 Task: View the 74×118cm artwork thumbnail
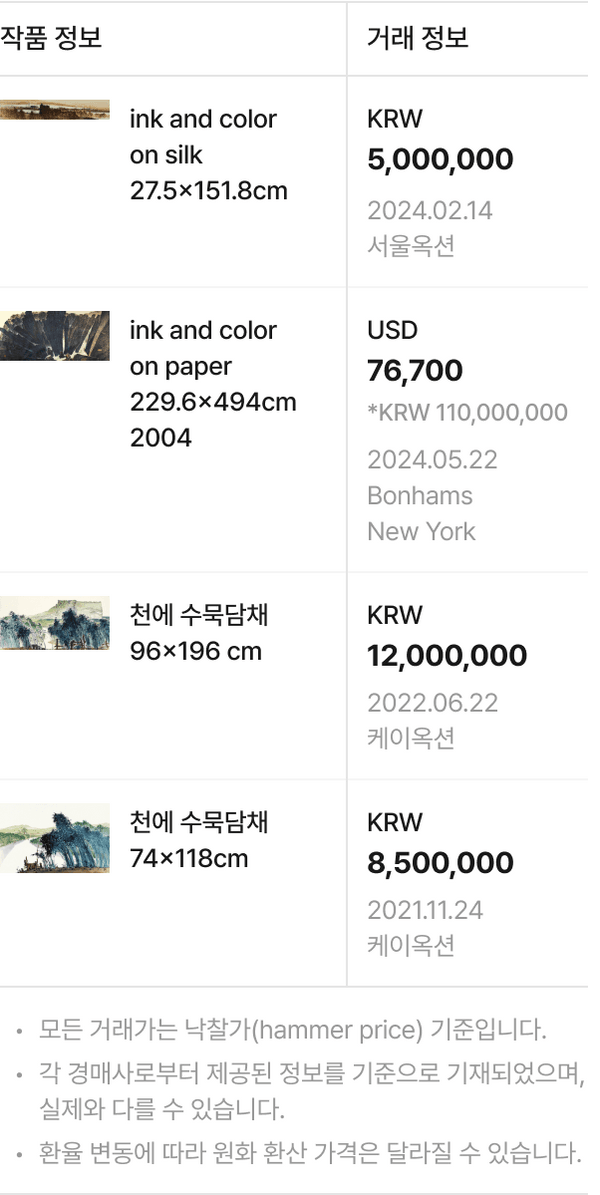54,837
